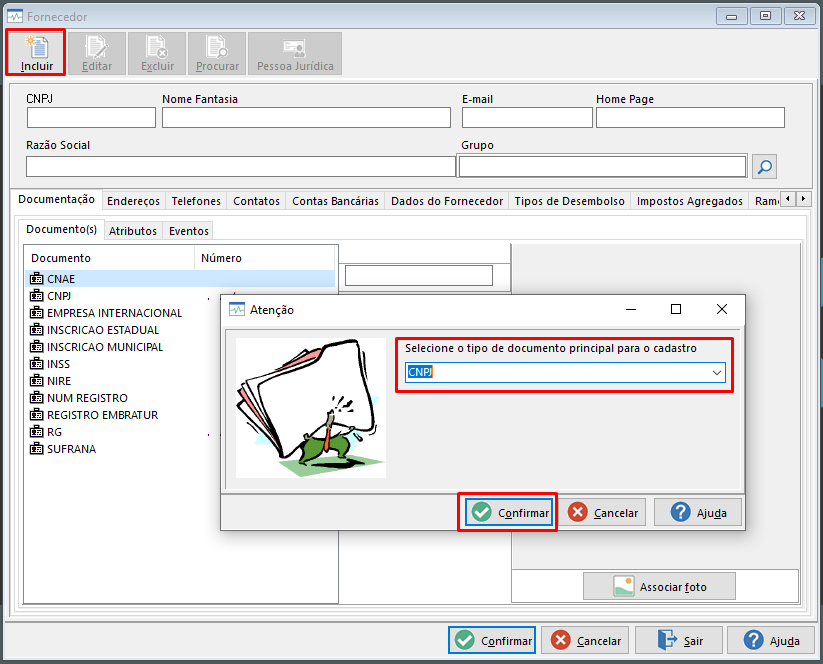The height and width of the screenshot is (664, 823).
Task: Switch to the Tipos de Desembolso tab
Action: point(569,201)
